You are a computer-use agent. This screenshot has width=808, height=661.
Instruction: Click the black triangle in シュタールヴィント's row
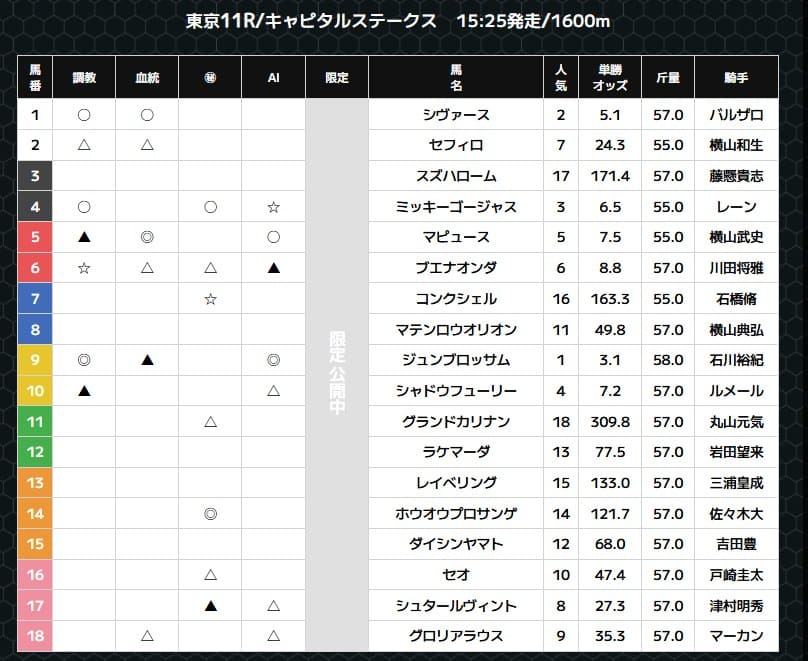(210, 605)
